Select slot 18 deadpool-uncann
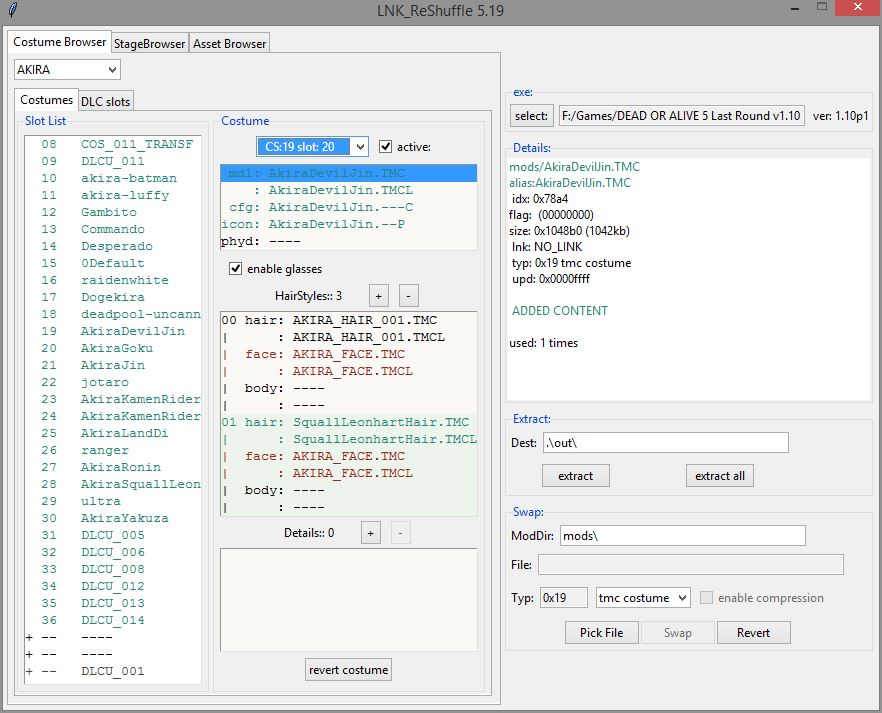Viewport: 882px width, 713px height. tap(112, 314)
